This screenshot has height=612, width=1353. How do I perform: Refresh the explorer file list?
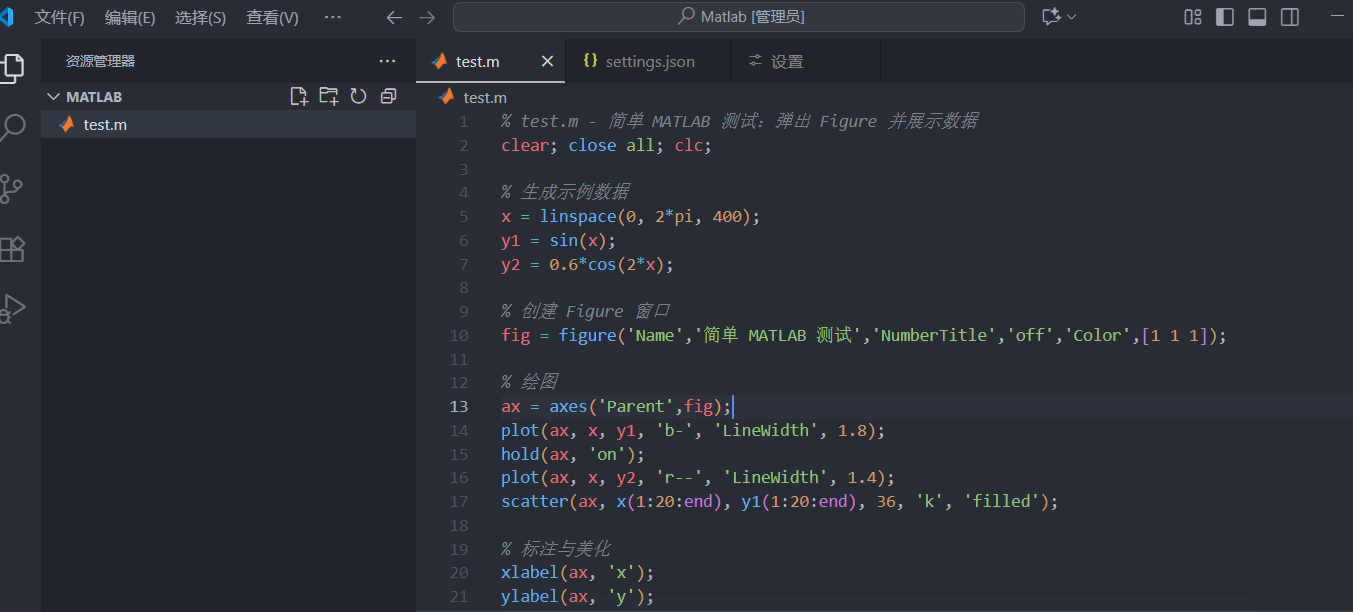358,96
